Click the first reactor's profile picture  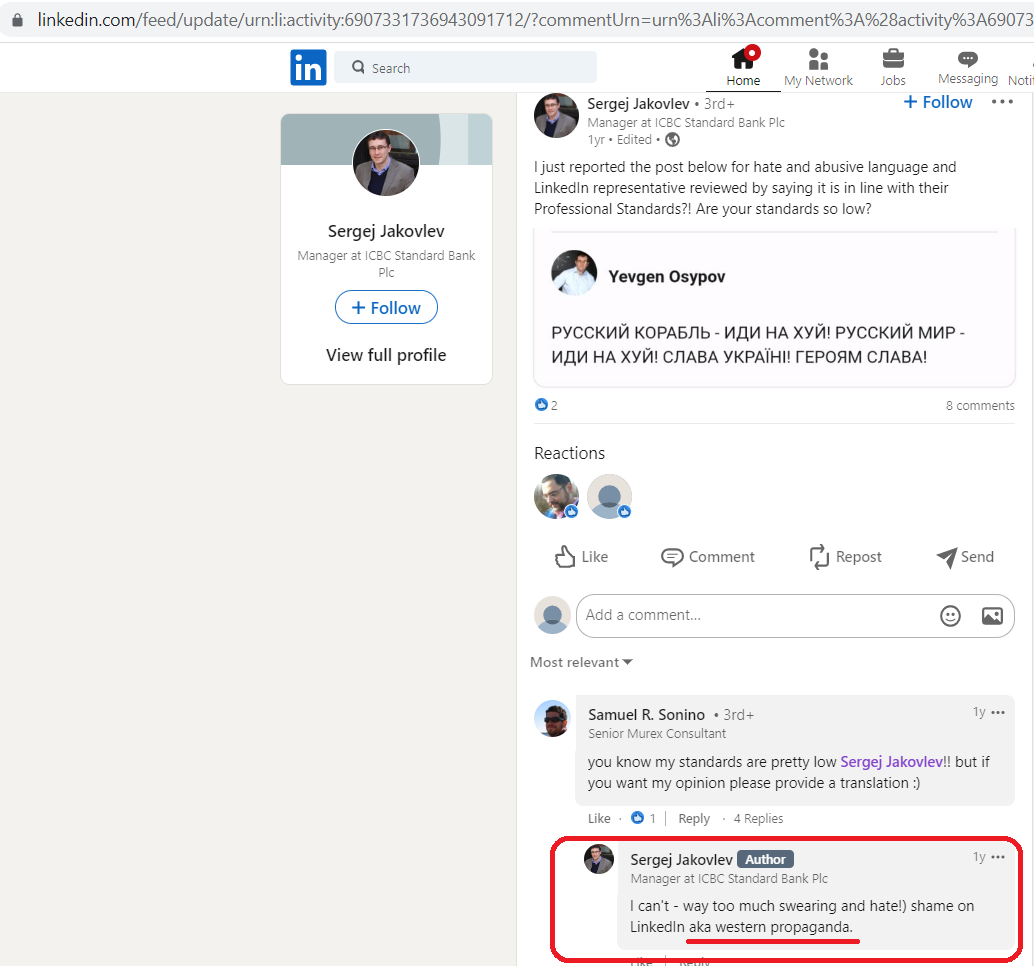557,497
